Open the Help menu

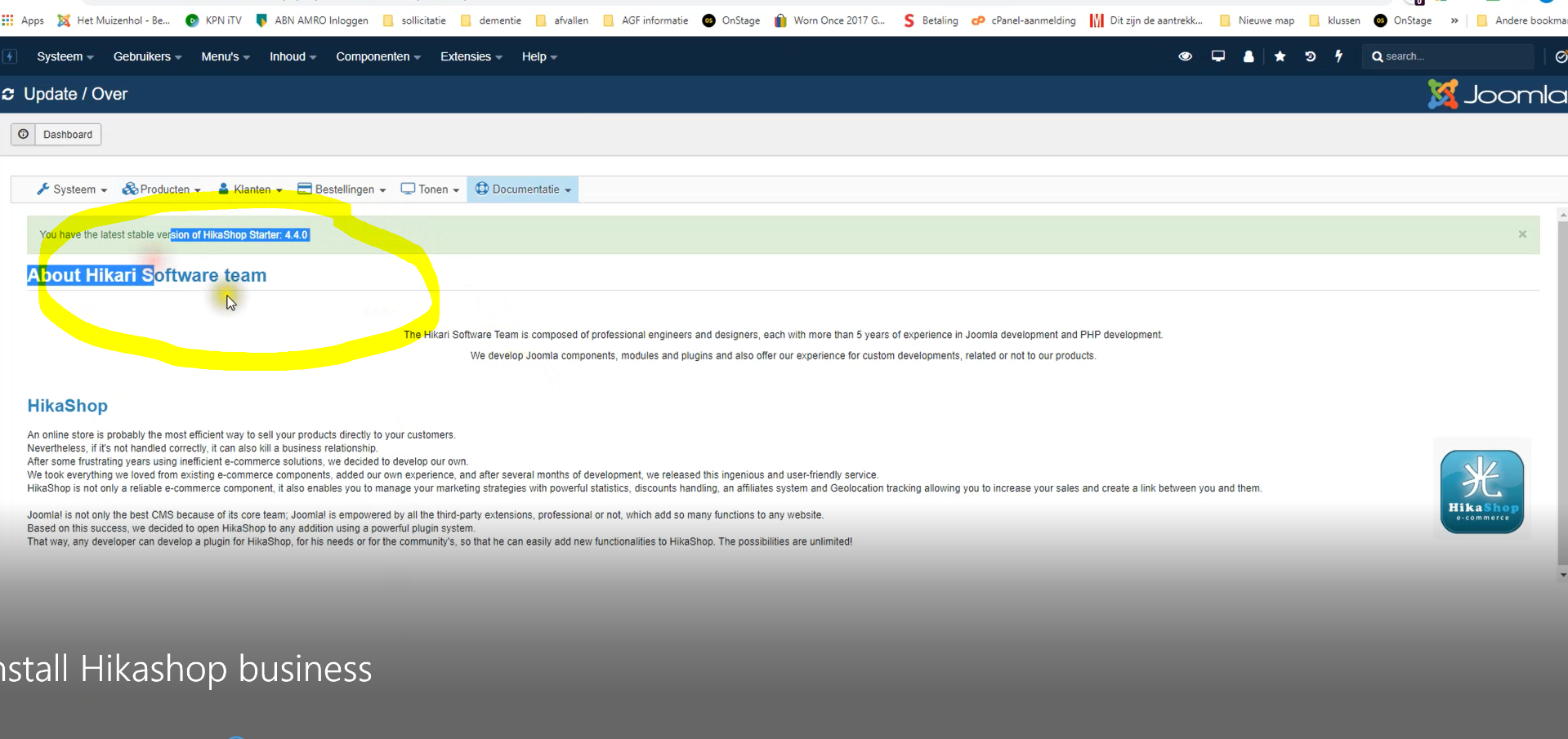pos(539,56)
